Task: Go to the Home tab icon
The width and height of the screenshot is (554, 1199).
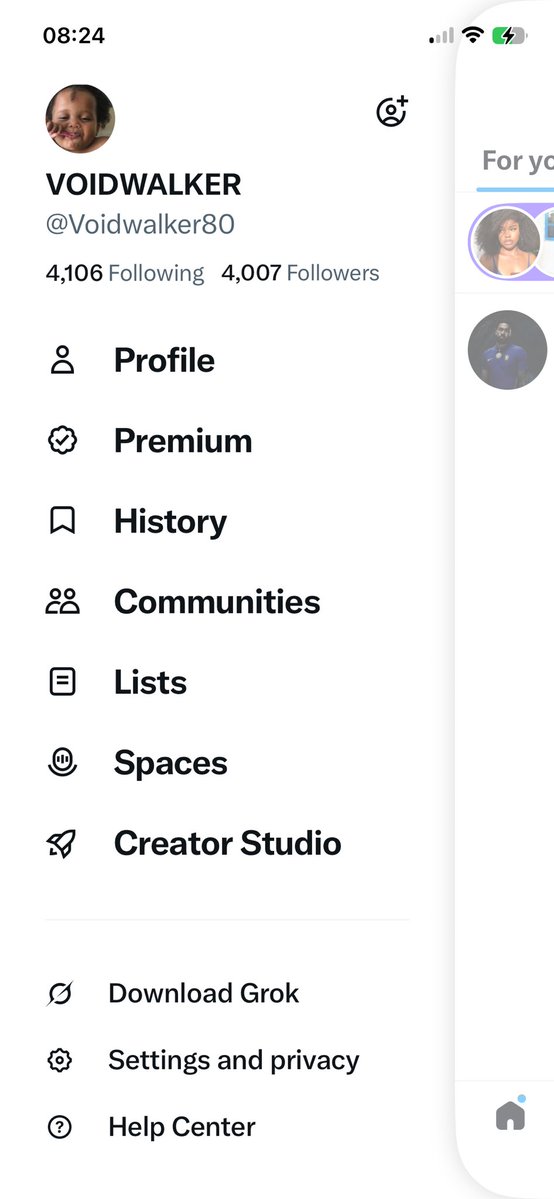Action: tap(510, 1113)
